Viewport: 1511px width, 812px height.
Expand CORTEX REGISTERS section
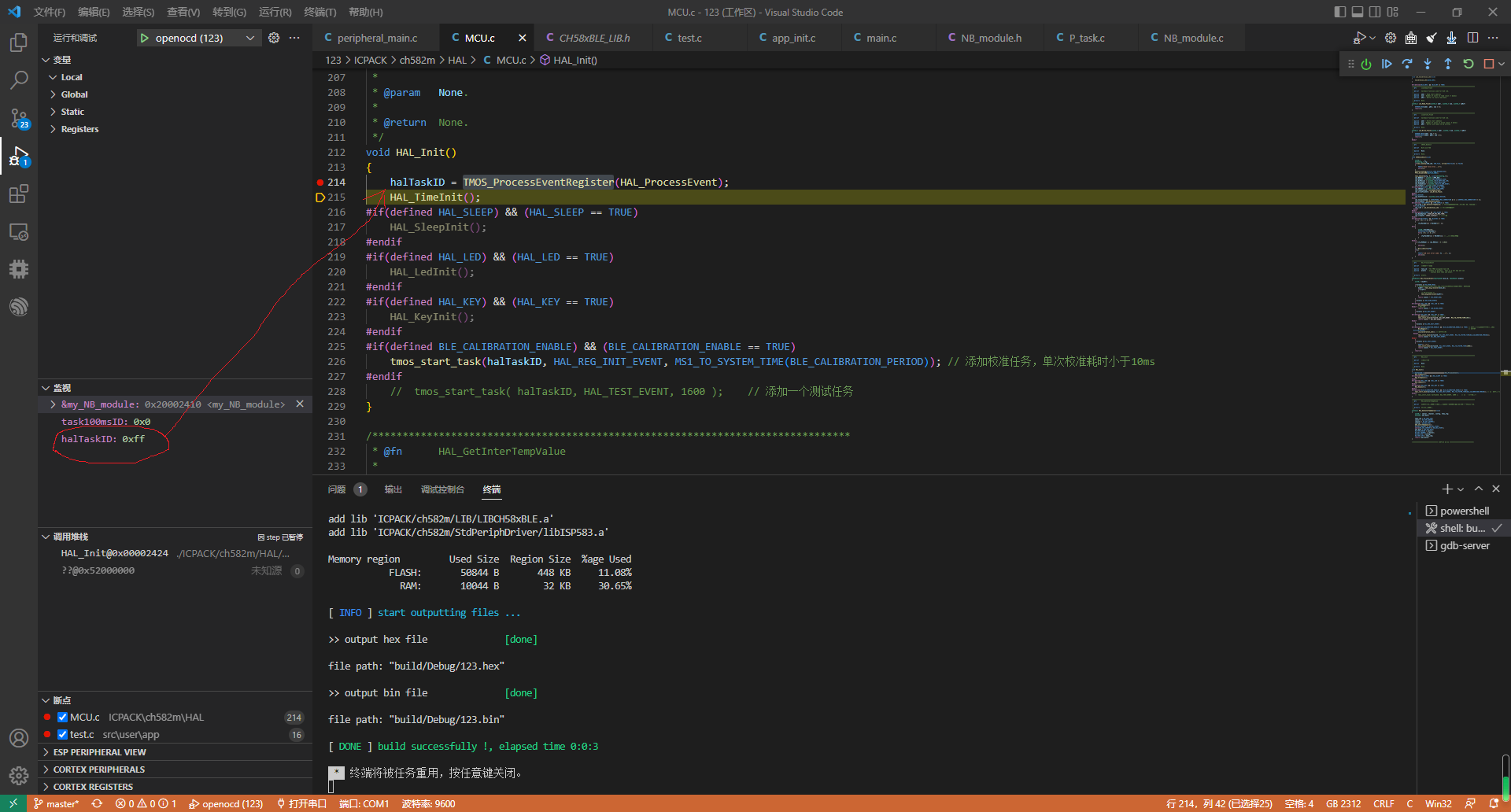pos(175,787)
